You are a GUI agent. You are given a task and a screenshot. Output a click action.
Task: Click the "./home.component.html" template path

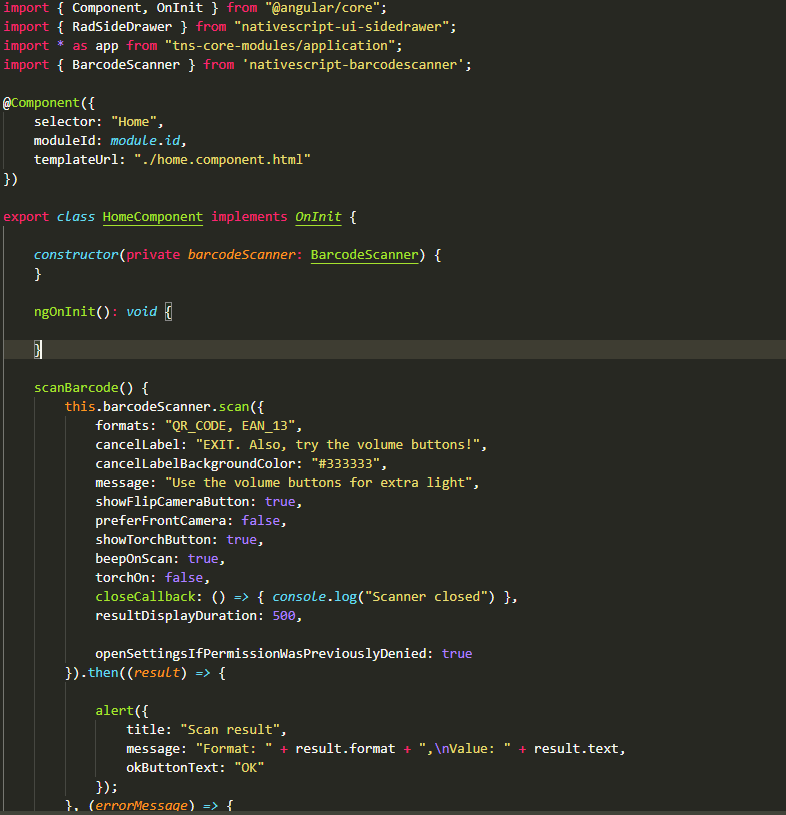(x=222, y=160)
